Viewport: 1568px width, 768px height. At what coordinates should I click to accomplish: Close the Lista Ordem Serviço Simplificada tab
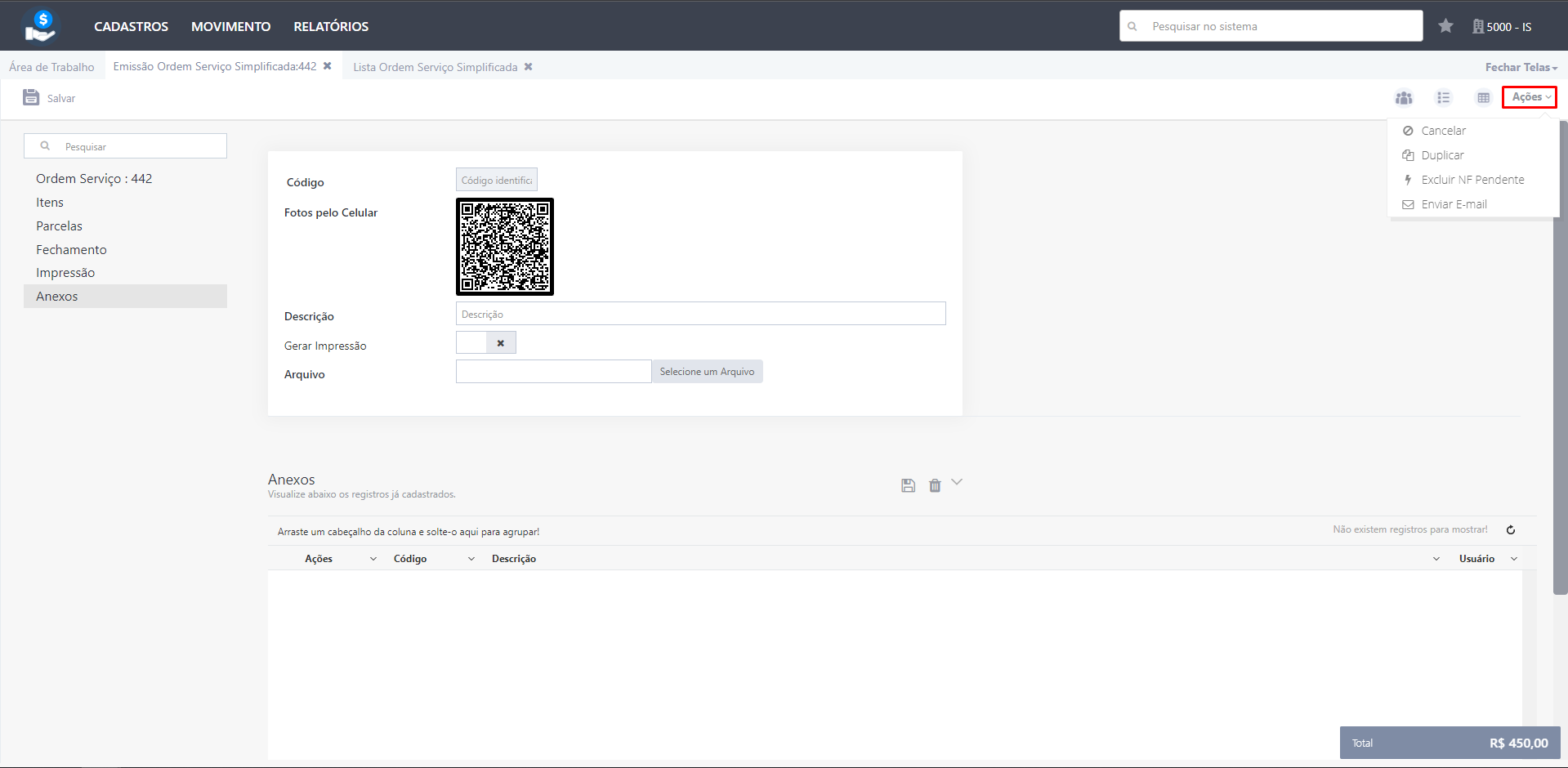pos(529,67)
